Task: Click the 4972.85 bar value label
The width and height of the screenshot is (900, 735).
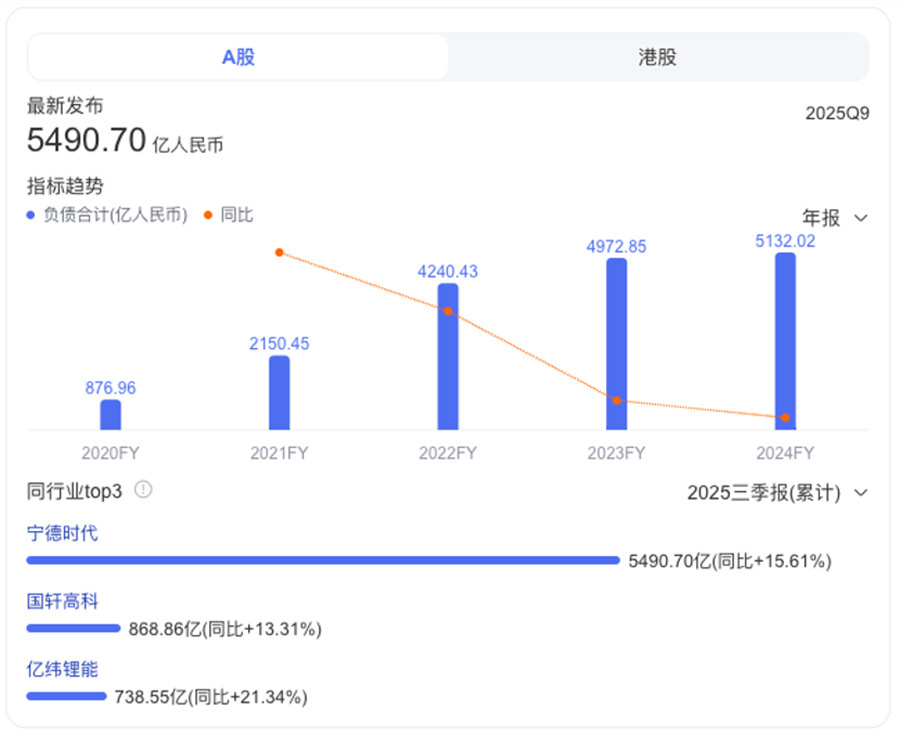Action: [x=616, y=247]
